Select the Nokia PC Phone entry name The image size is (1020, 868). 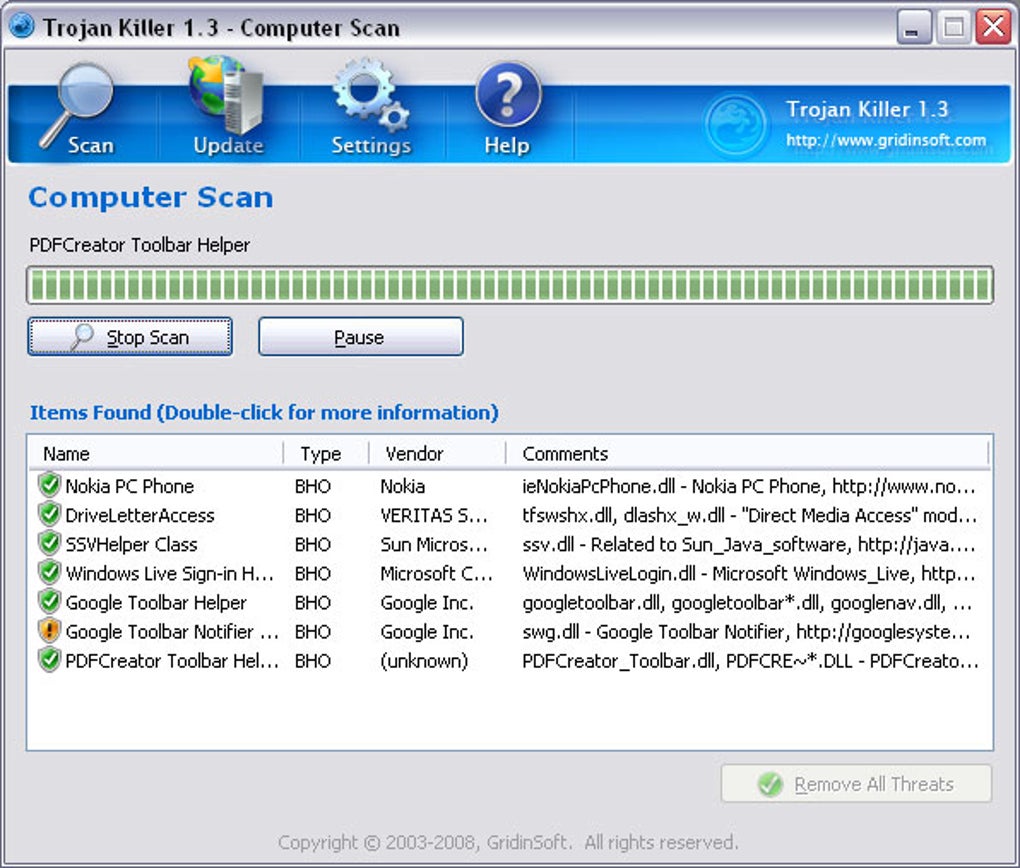(x=129, y=486)
